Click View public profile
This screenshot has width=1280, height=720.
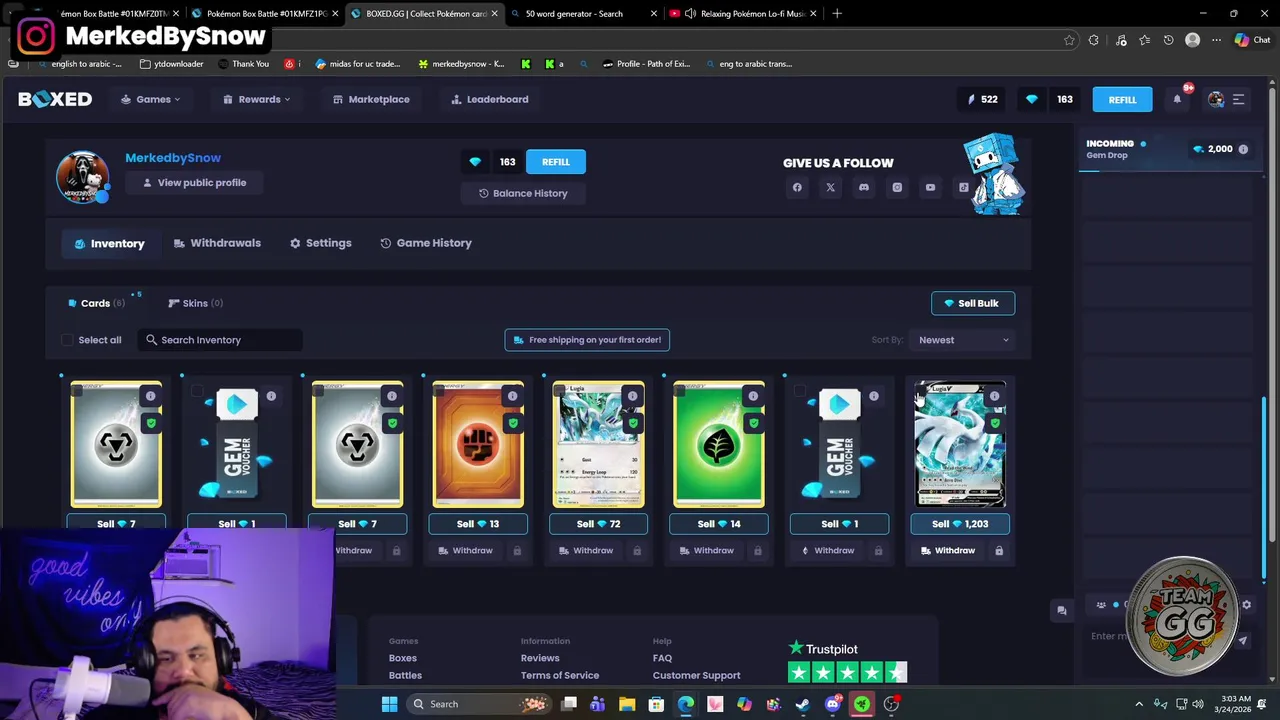point(194,183)
